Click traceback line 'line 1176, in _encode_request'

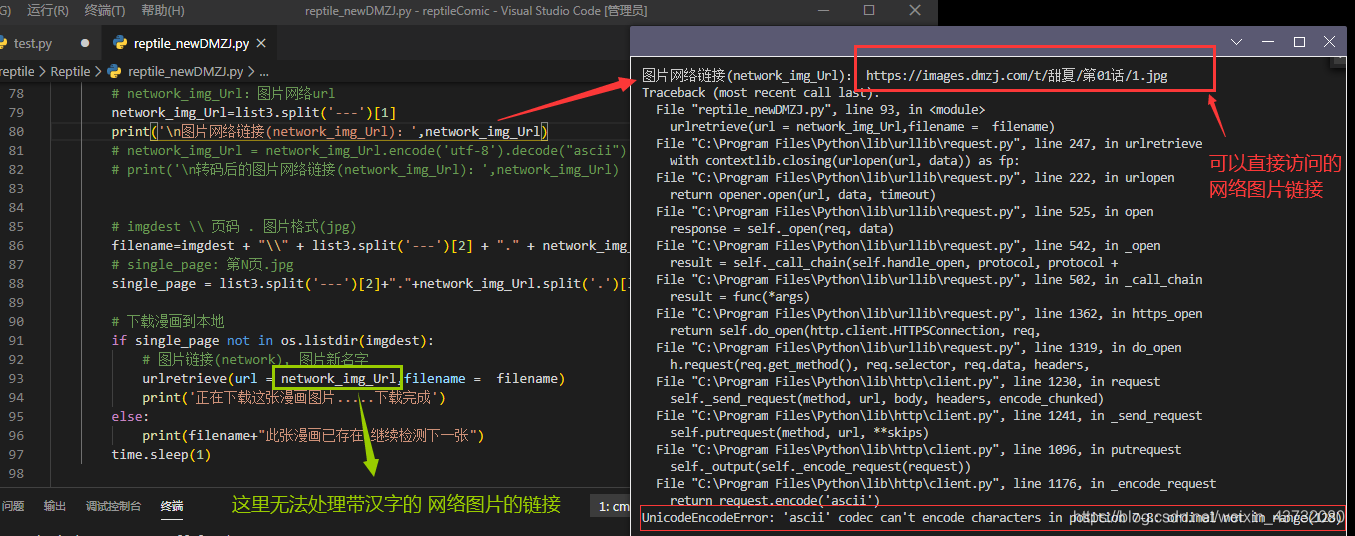pos(936,483)
